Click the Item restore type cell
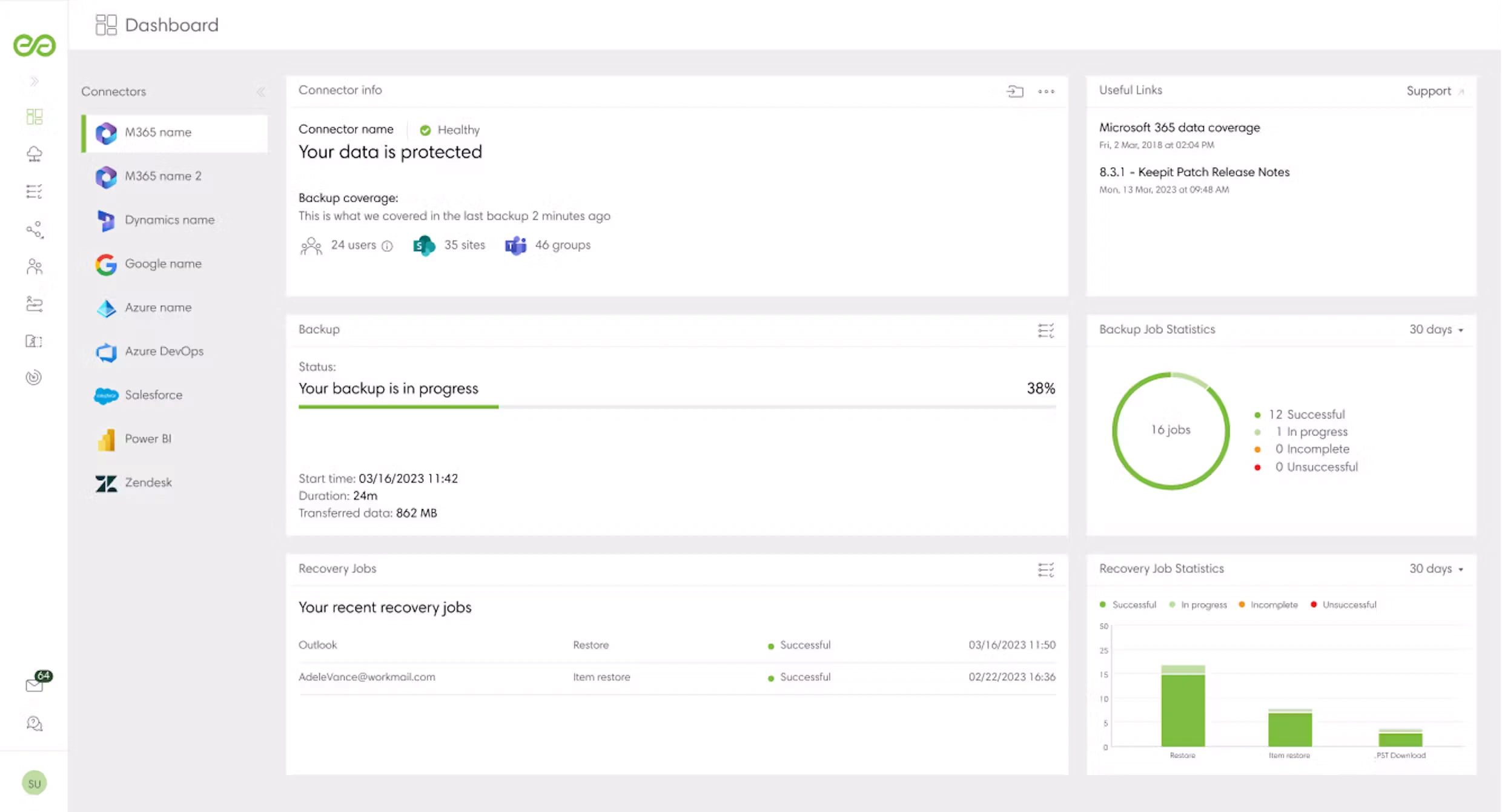1502x812 pixels. pos(601,677)
